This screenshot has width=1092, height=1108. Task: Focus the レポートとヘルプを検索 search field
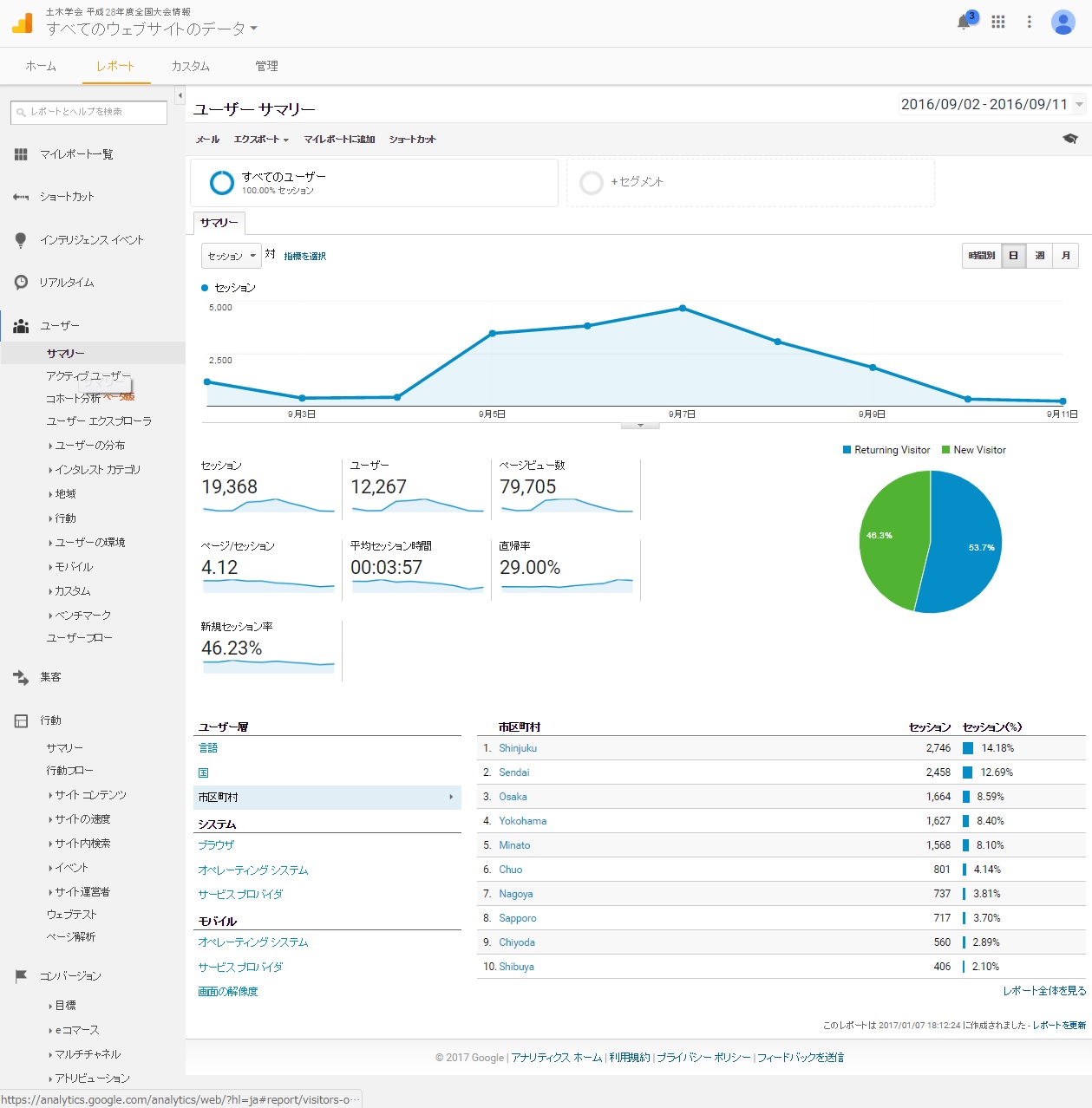pyautogui.click(x=88, y=112)
